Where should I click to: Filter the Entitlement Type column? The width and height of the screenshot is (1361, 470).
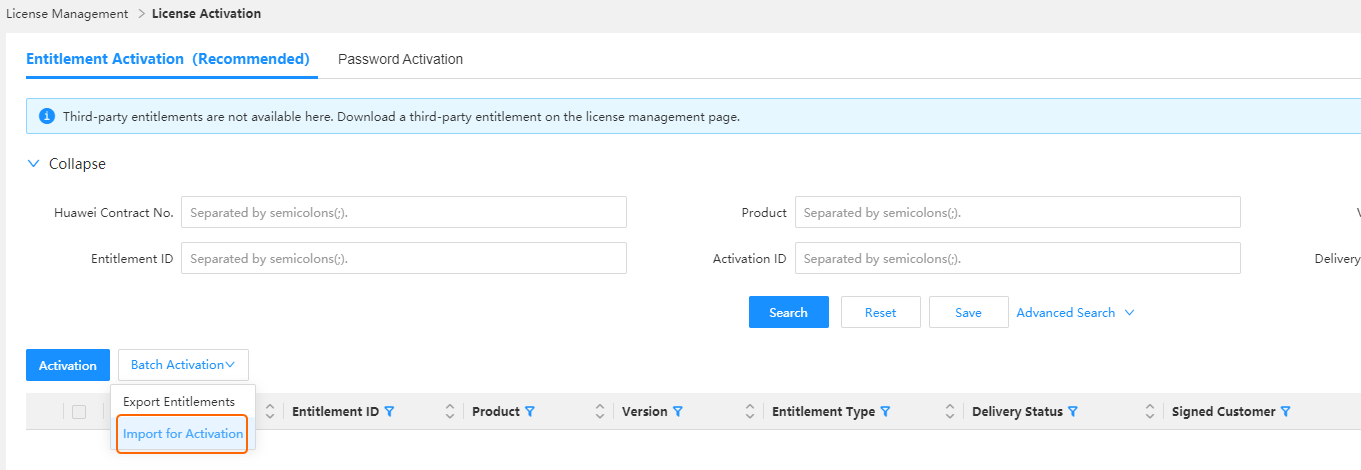pos(885,412)
